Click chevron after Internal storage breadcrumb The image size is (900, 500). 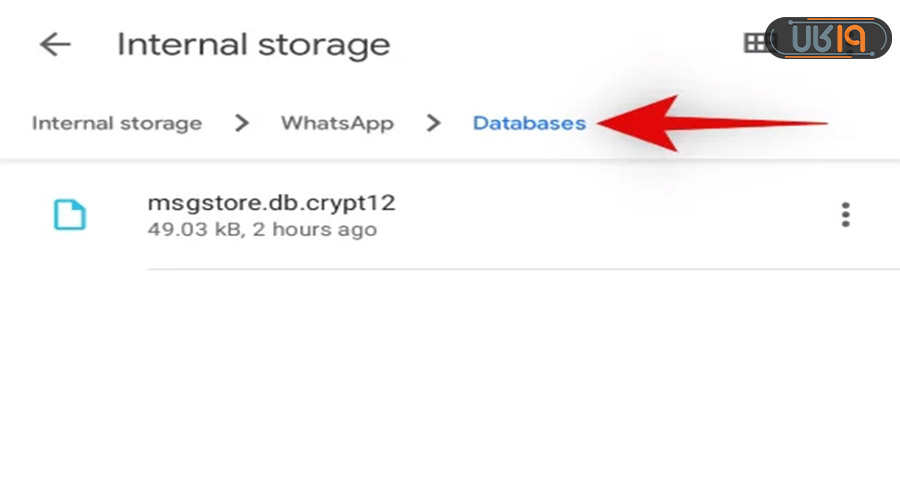click(x=241, y=124)
